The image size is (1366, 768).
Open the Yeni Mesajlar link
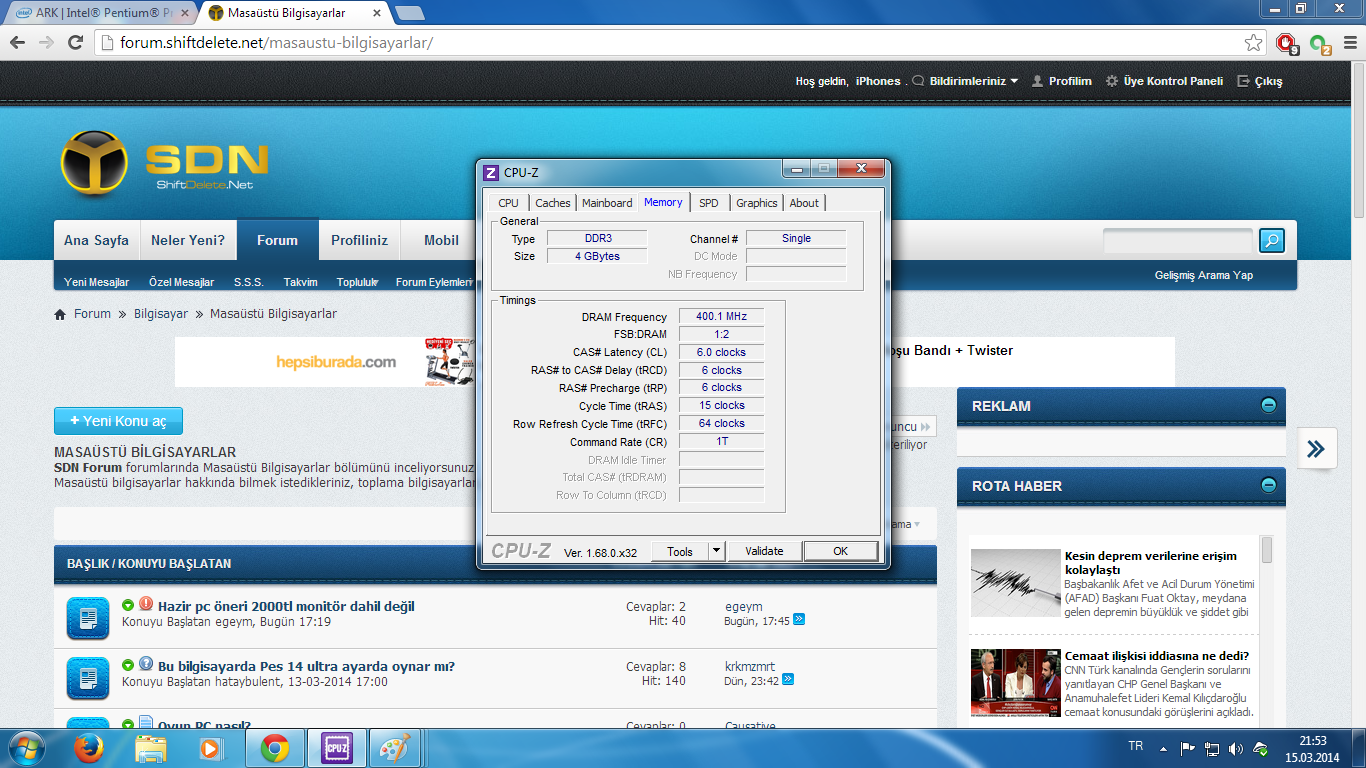(97, 283)
